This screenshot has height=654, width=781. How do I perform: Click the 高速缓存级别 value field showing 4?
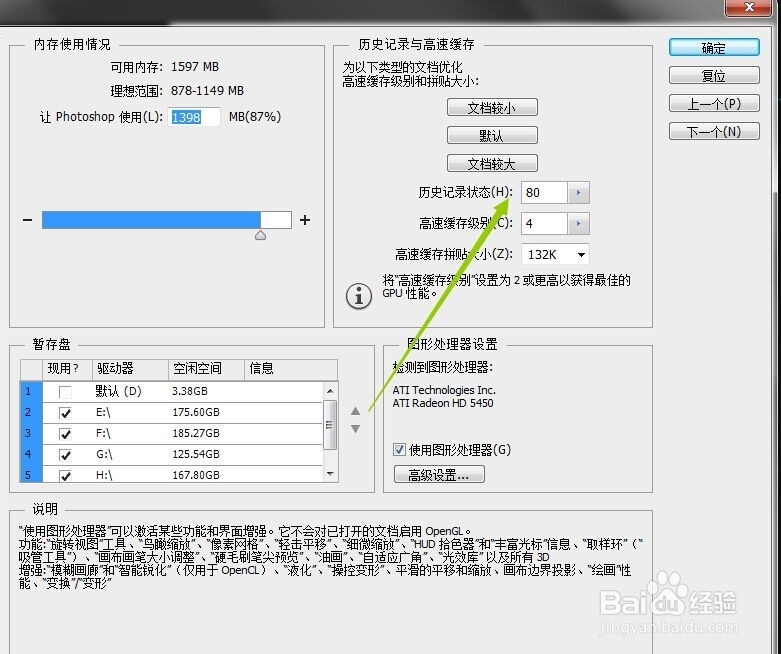click(x=544, y=224)
